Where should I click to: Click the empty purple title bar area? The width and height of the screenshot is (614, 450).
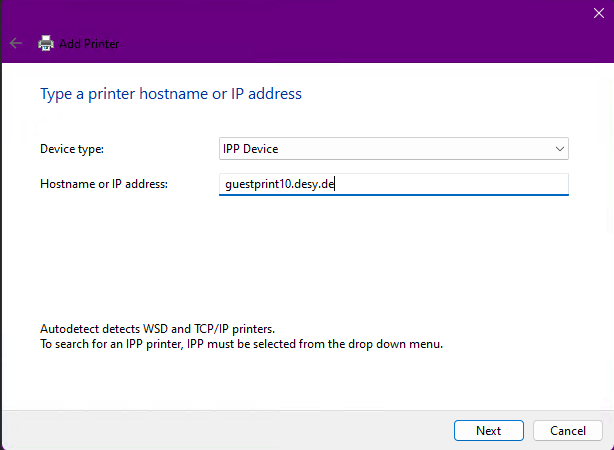350,30
